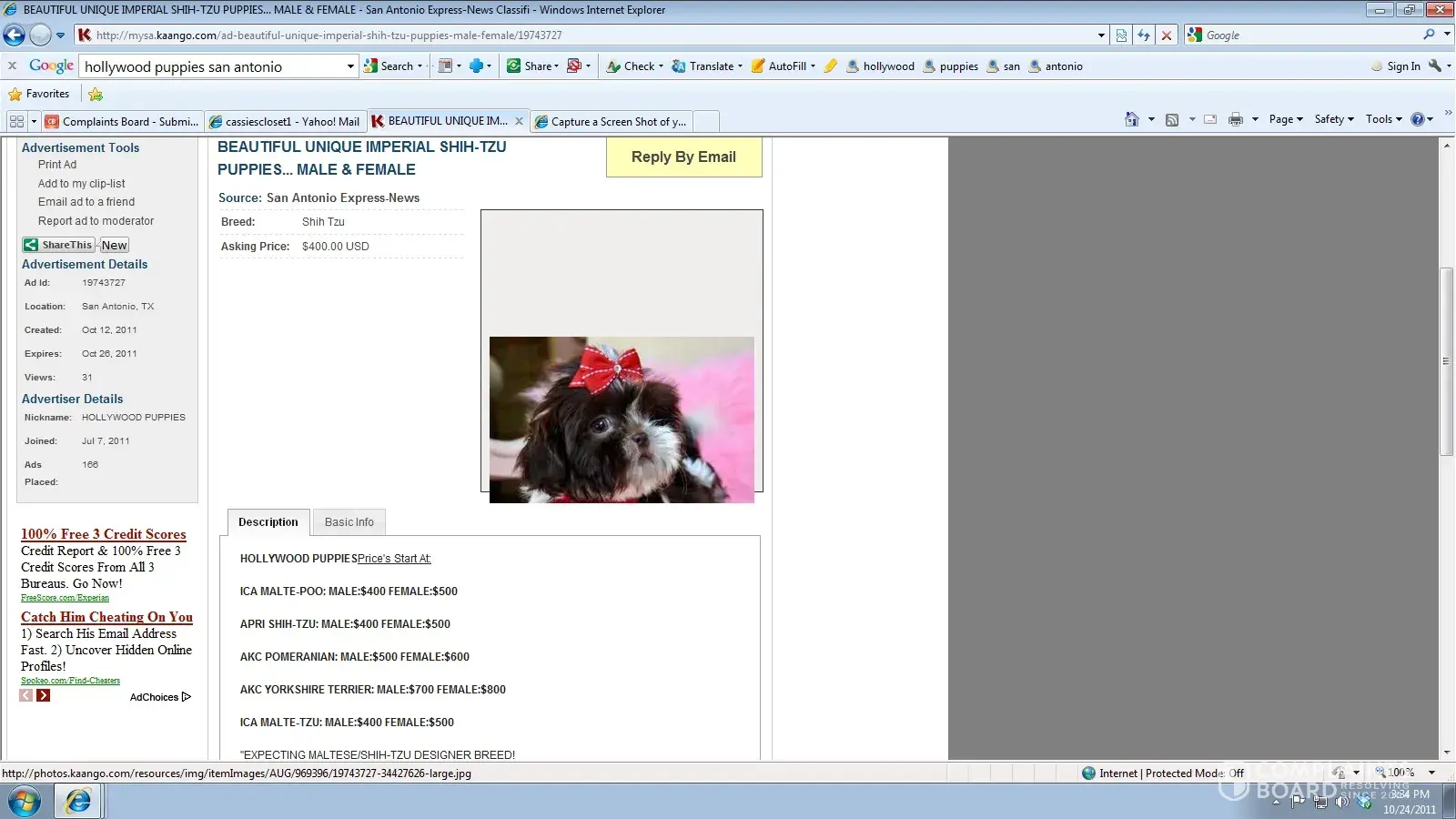Click the Refresh page icon
Image resolution: width=1456 pixels, height=819 pixels.
1144,35
